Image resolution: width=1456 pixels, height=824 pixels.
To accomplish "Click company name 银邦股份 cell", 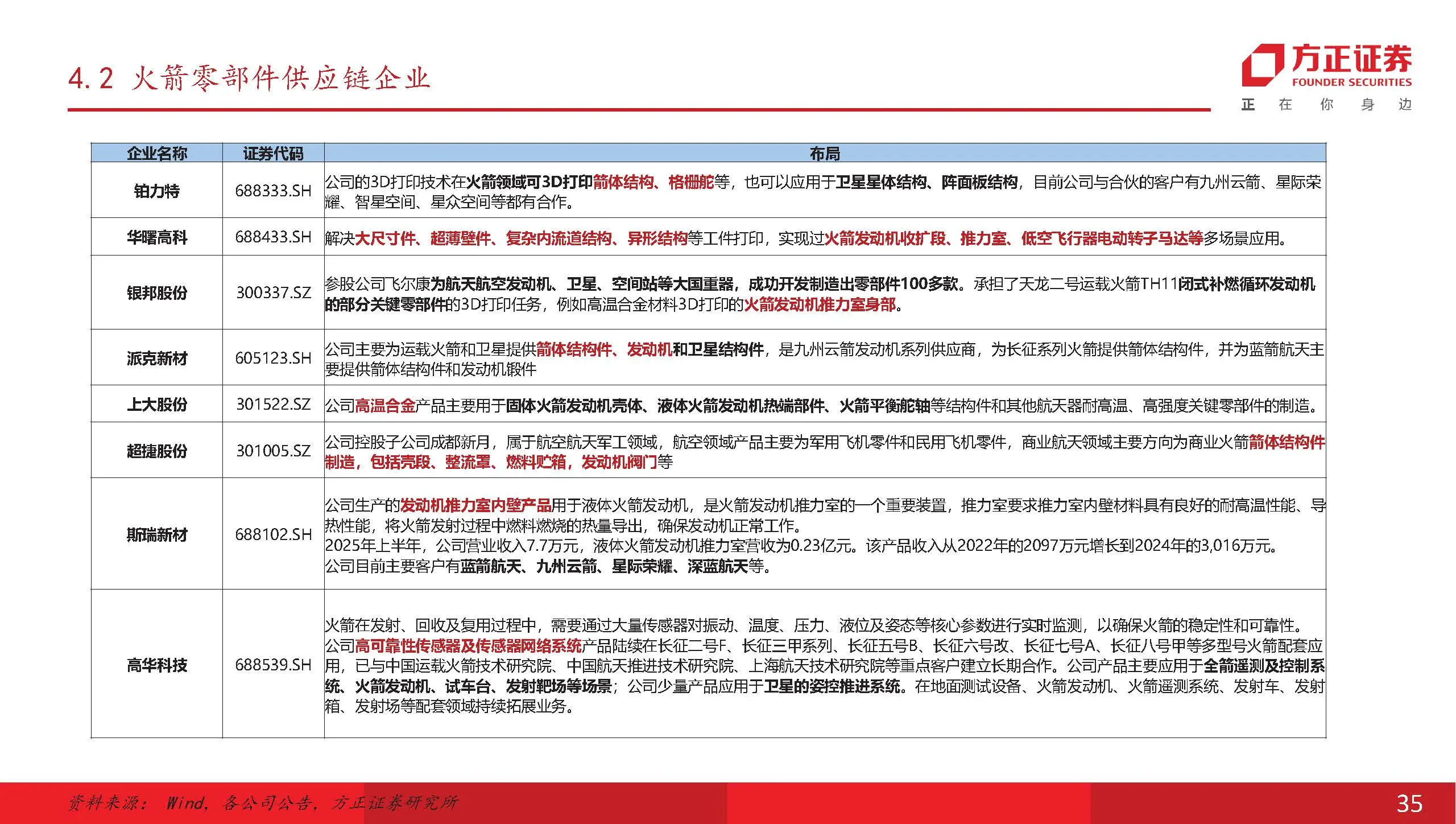I will click(x=156, y=292).
